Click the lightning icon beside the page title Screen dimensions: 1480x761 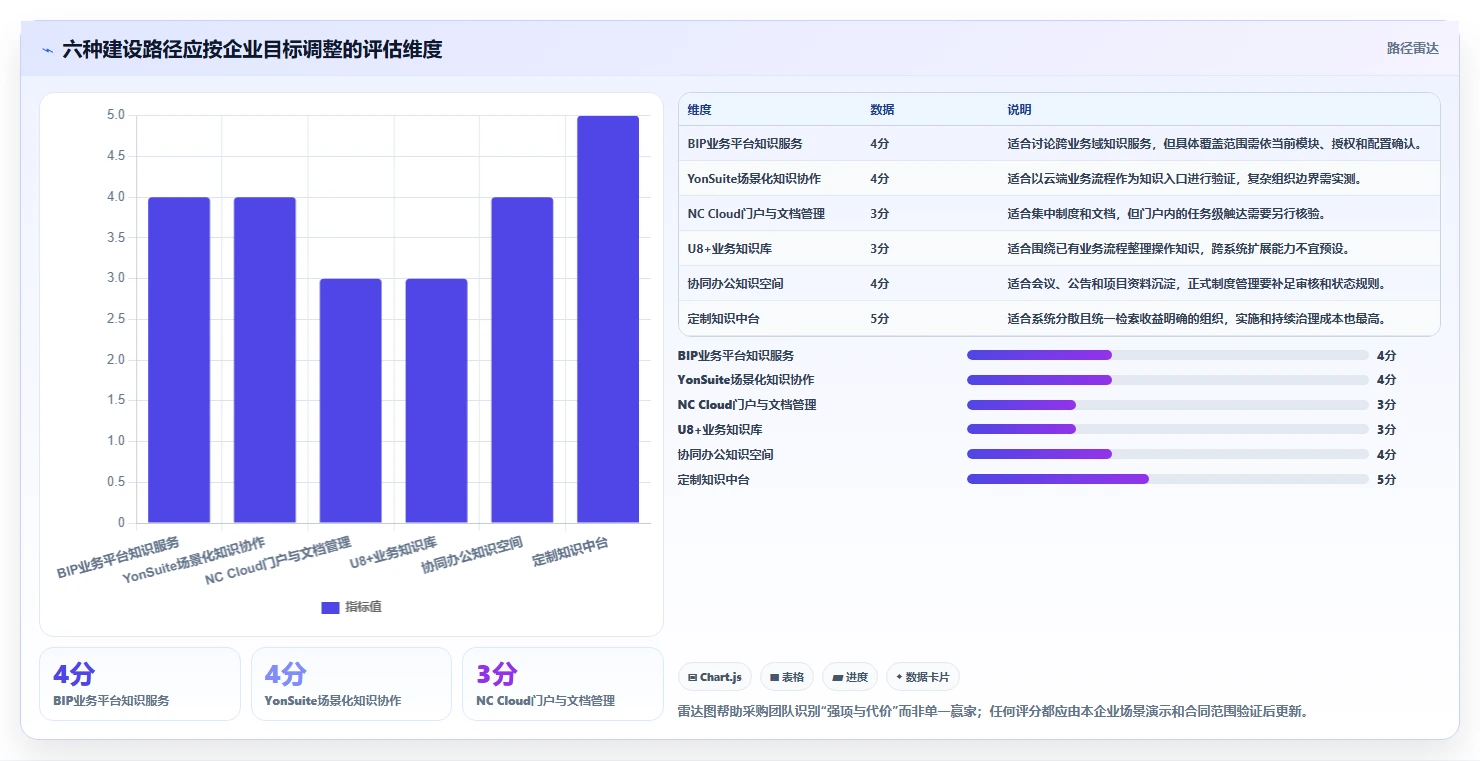[47, 50]
